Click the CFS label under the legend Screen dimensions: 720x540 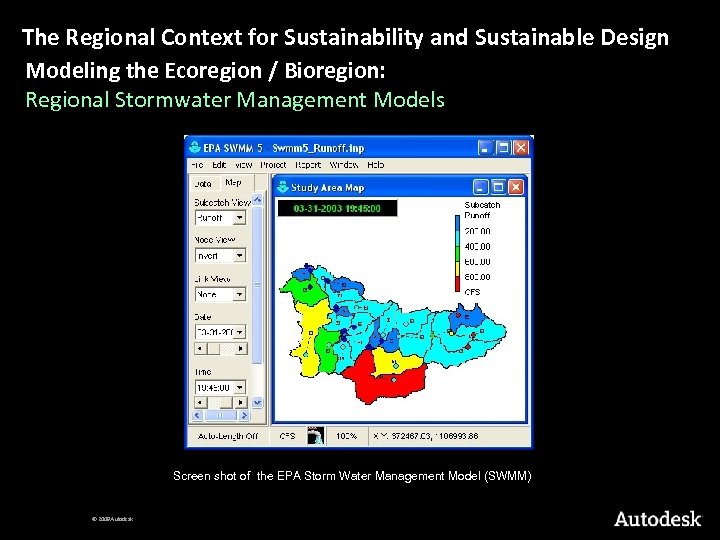tap(472, 292)
